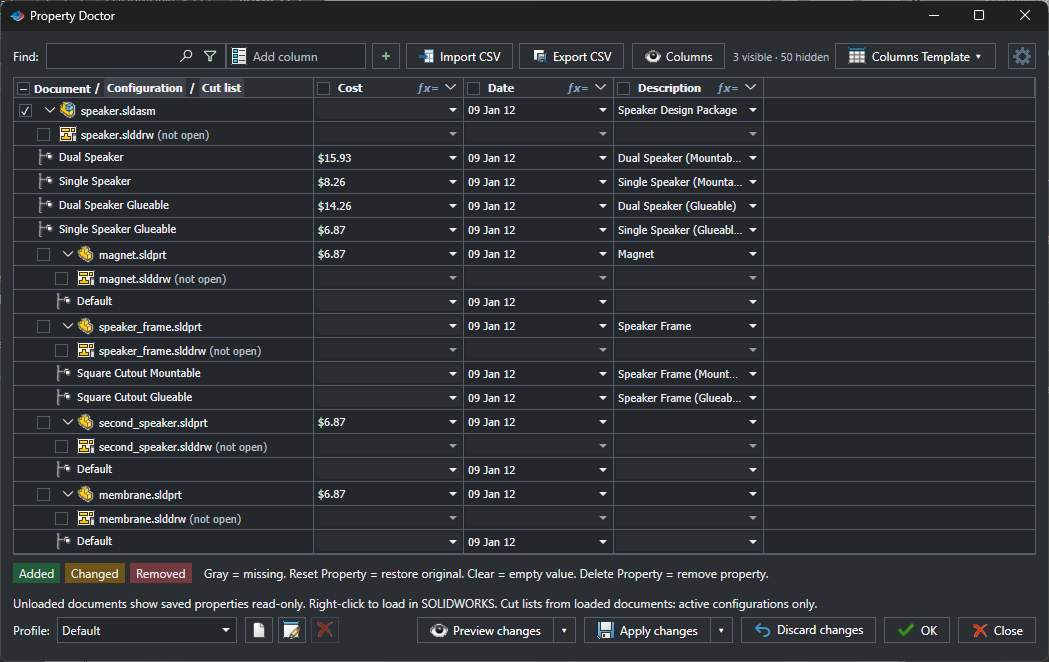Check the membrane.sldprt checkbox
This screenshot has width=1049, height=662.
(43, 494)
